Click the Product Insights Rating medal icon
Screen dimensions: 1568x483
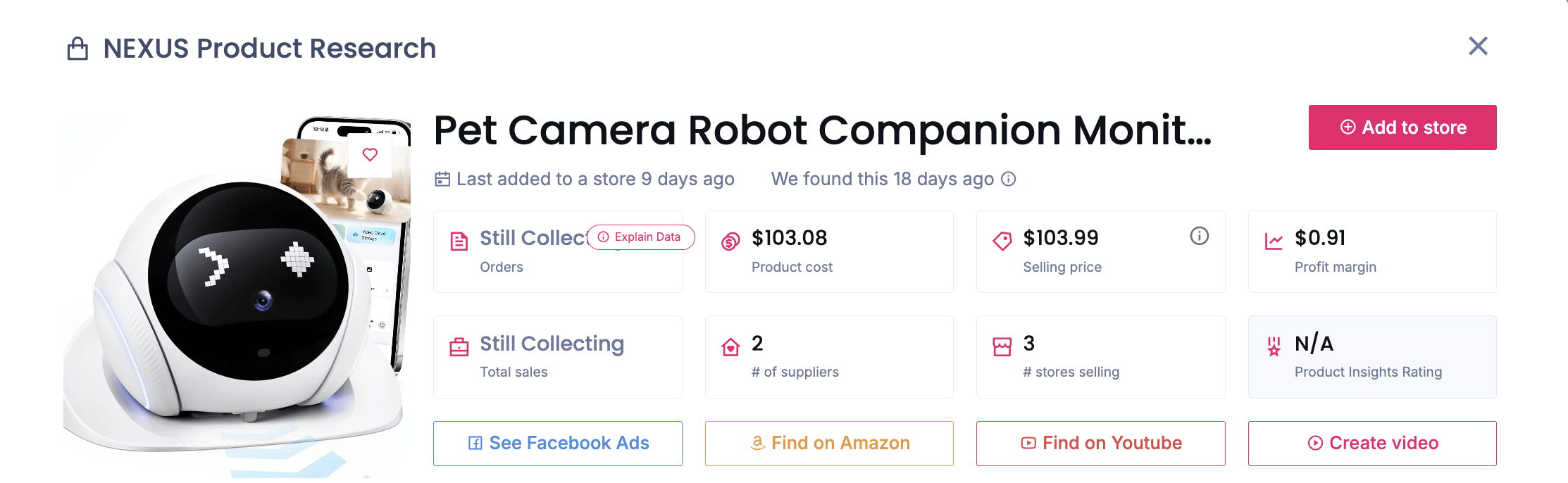(1274, 346)
